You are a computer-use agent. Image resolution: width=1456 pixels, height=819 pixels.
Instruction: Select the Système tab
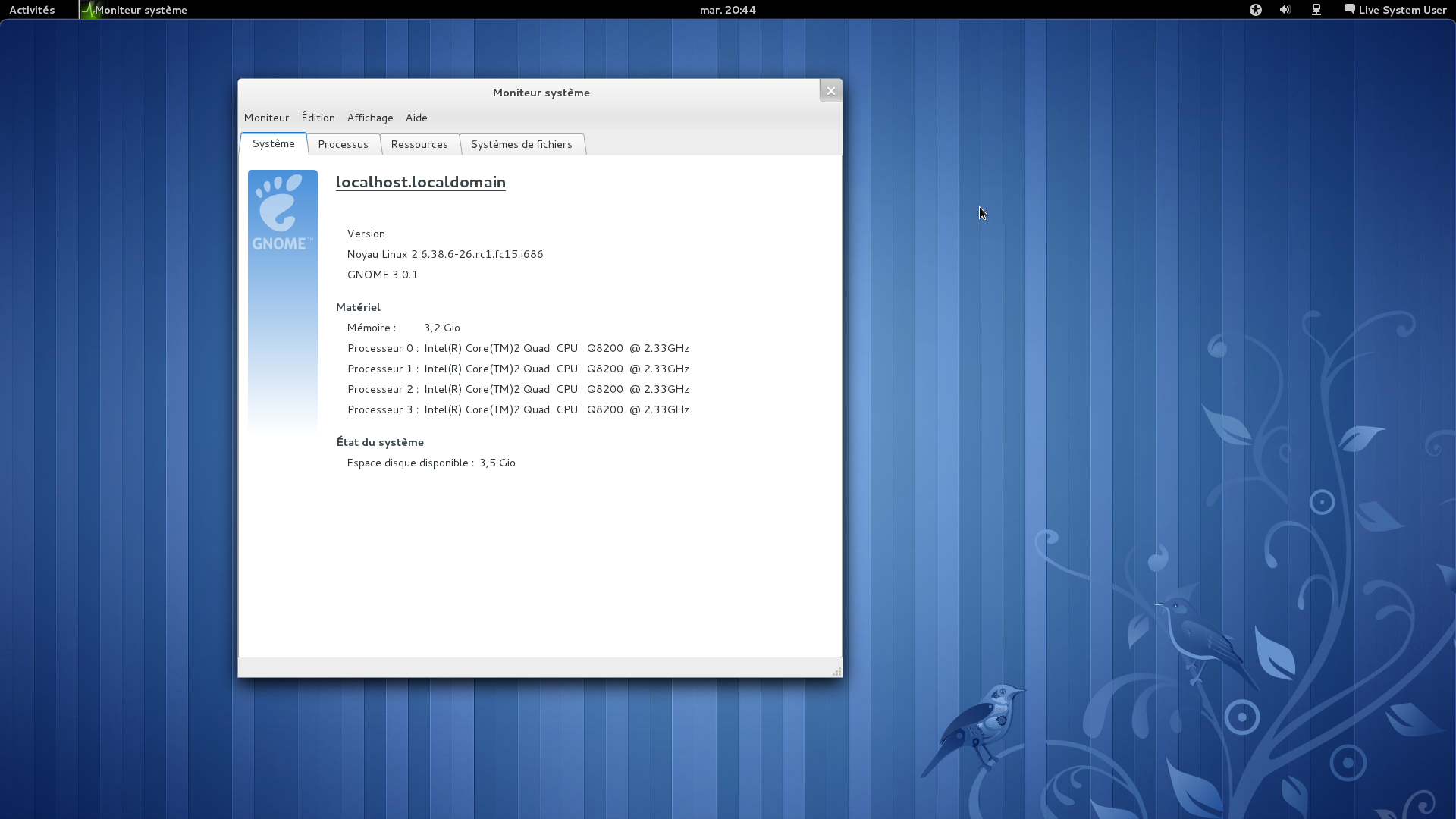(273, 143)
